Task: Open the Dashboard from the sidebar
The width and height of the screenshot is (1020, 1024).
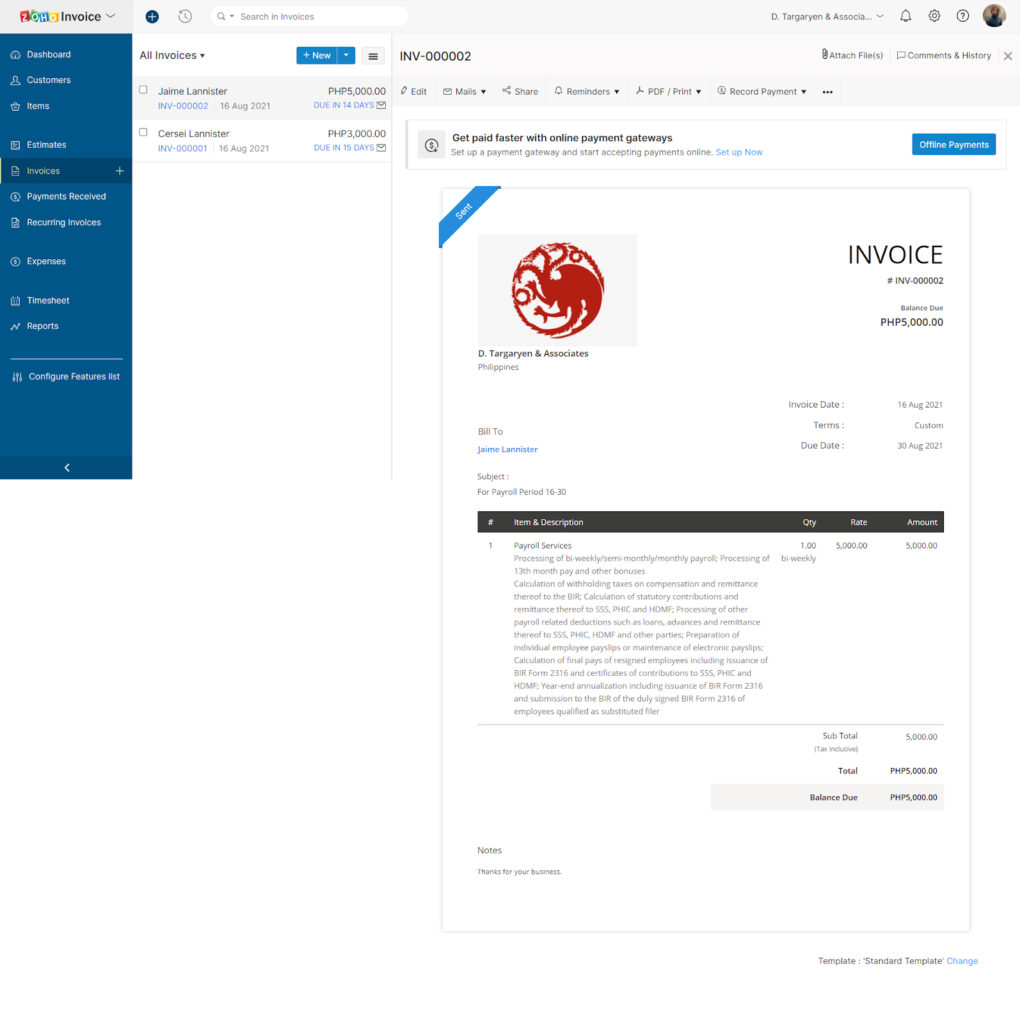Action: pyautogui.click(x=47, y=54)
